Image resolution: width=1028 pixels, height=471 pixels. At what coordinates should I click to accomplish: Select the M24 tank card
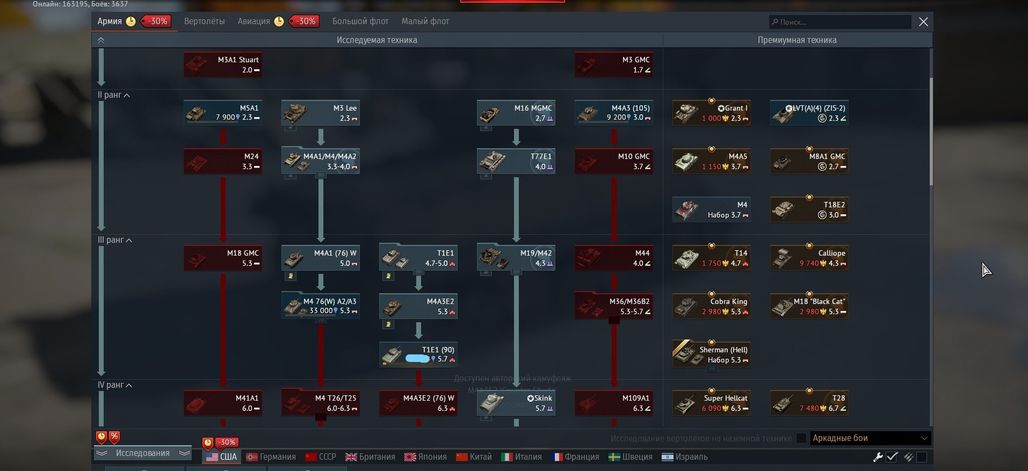pyautogui.click(x=223, y=161)
